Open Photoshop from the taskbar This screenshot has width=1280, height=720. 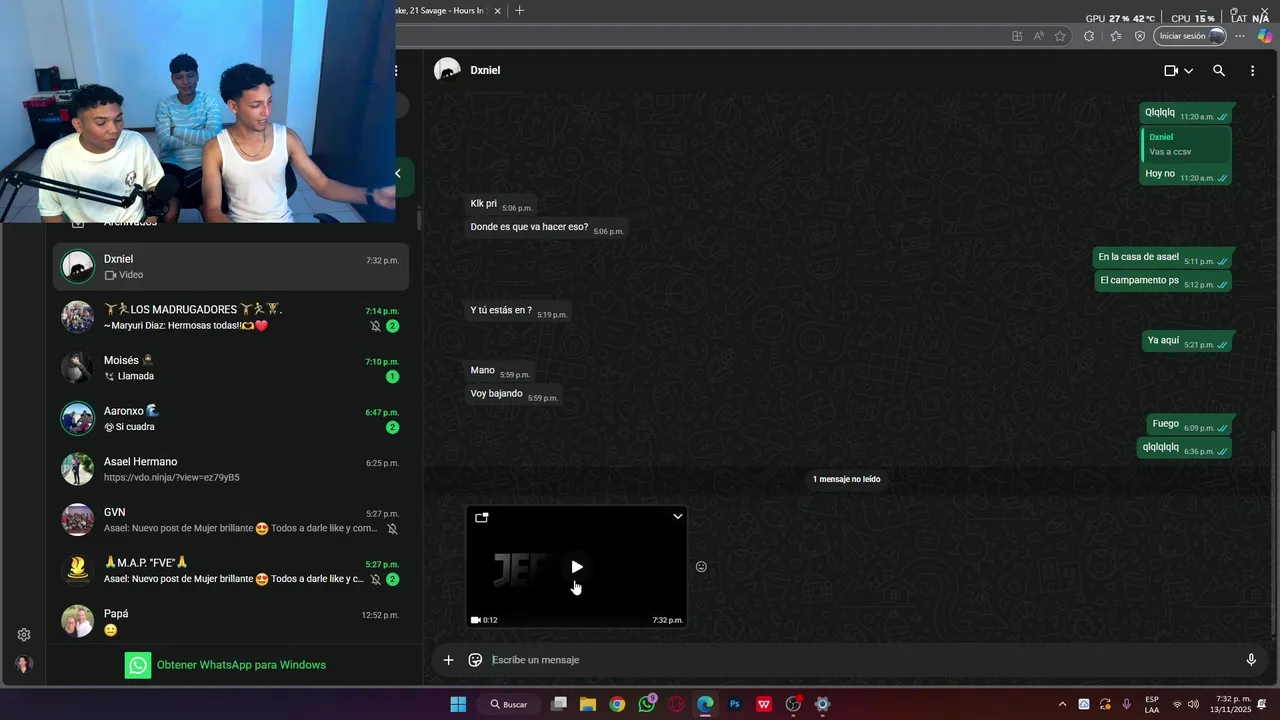coord(735,704)
